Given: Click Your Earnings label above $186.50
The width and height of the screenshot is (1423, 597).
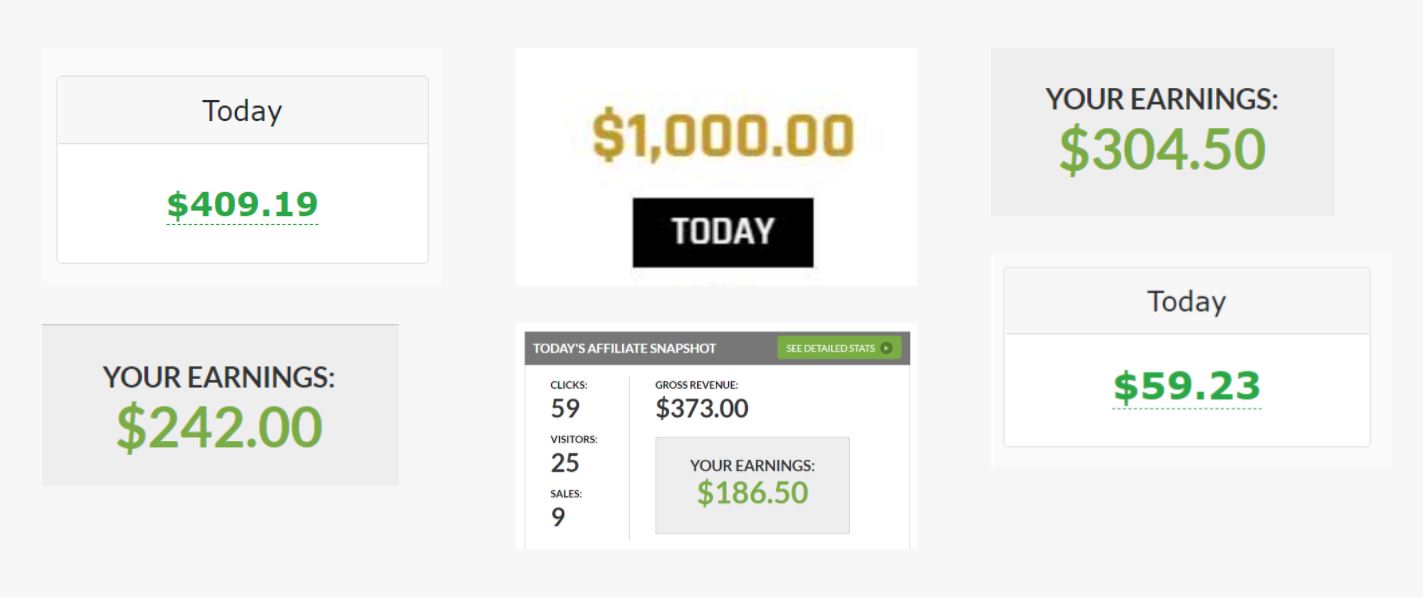Looking at the screenshot, I should coord(752,466).
